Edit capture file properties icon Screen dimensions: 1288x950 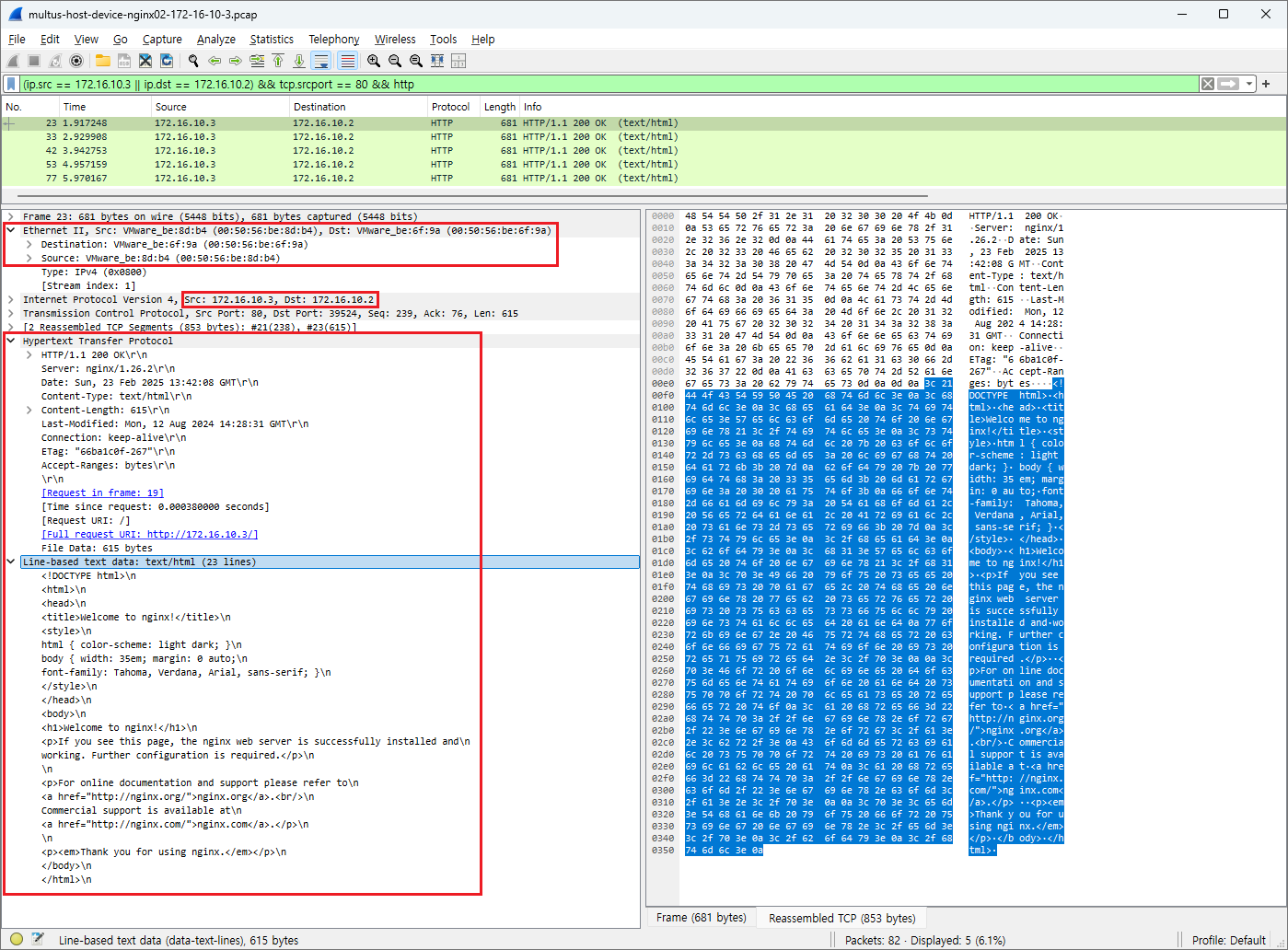pos(38,940)
